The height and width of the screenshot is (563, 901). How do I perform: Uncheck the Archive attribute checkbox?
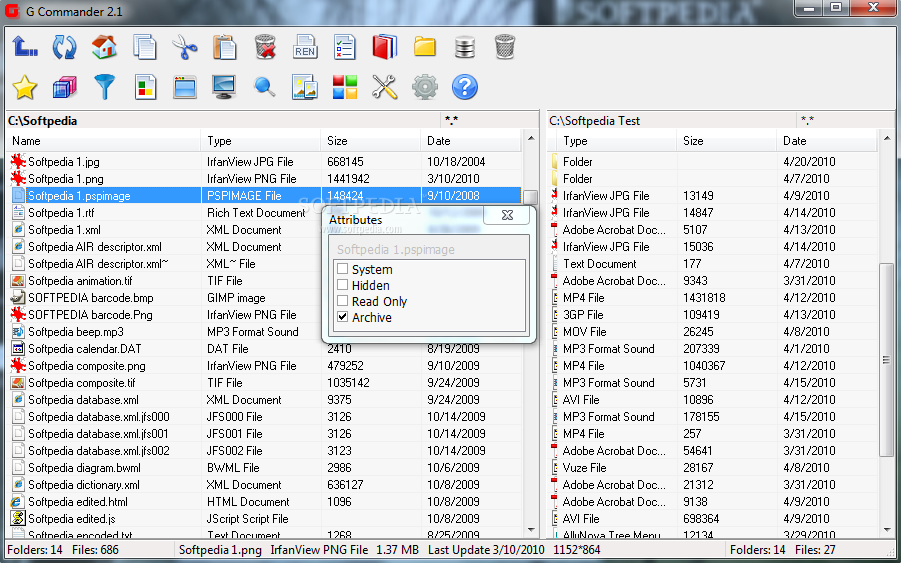342,317
